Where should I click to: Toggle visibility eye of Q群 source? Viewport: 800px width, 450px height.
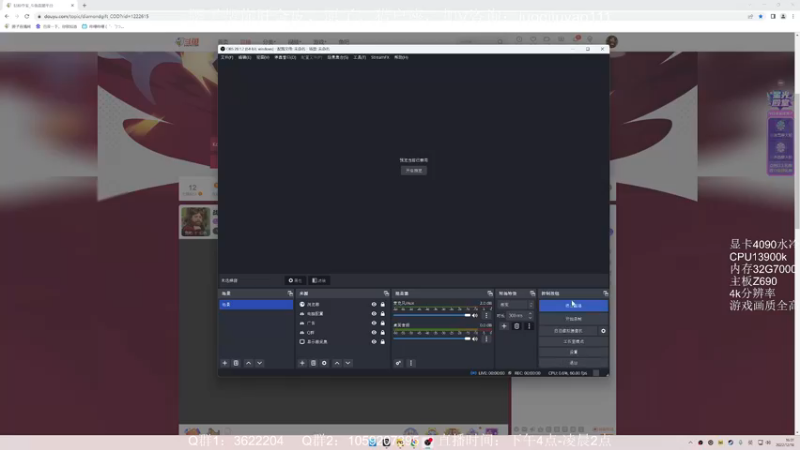click(x=374, y=333)
